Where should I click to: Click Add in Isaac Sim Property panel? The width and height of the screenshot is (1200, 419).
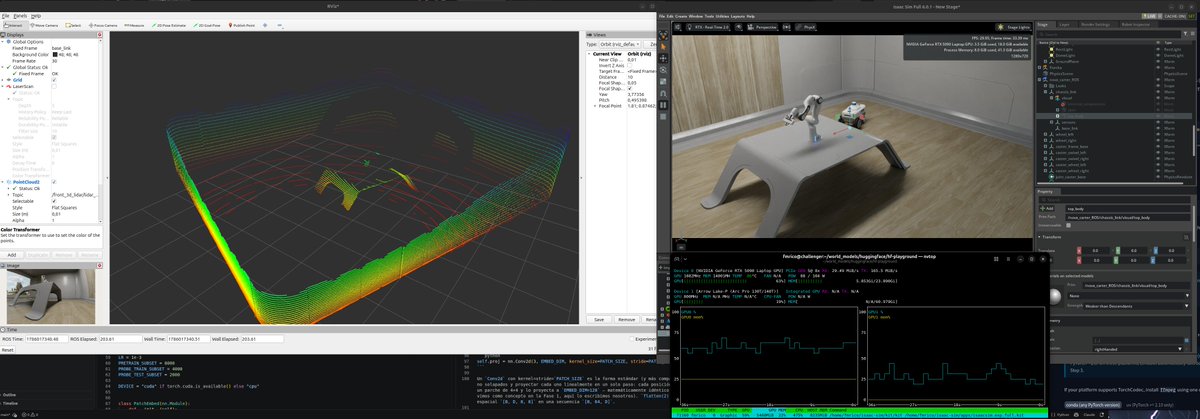(x=1047, y=209)
